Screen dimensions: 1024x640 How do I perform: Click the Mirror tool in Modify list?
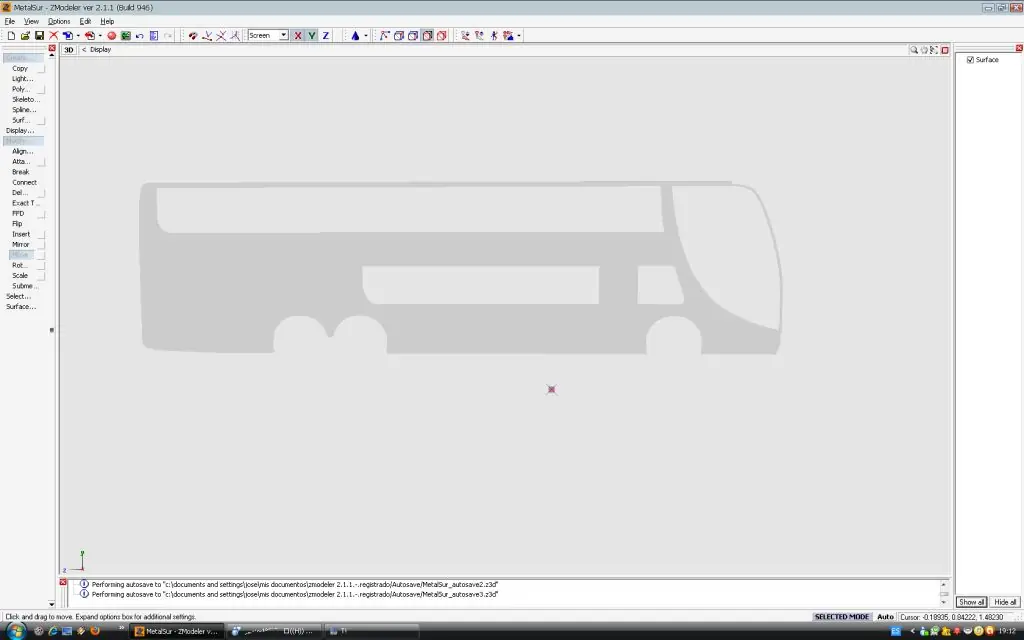[x=20, y=244]
